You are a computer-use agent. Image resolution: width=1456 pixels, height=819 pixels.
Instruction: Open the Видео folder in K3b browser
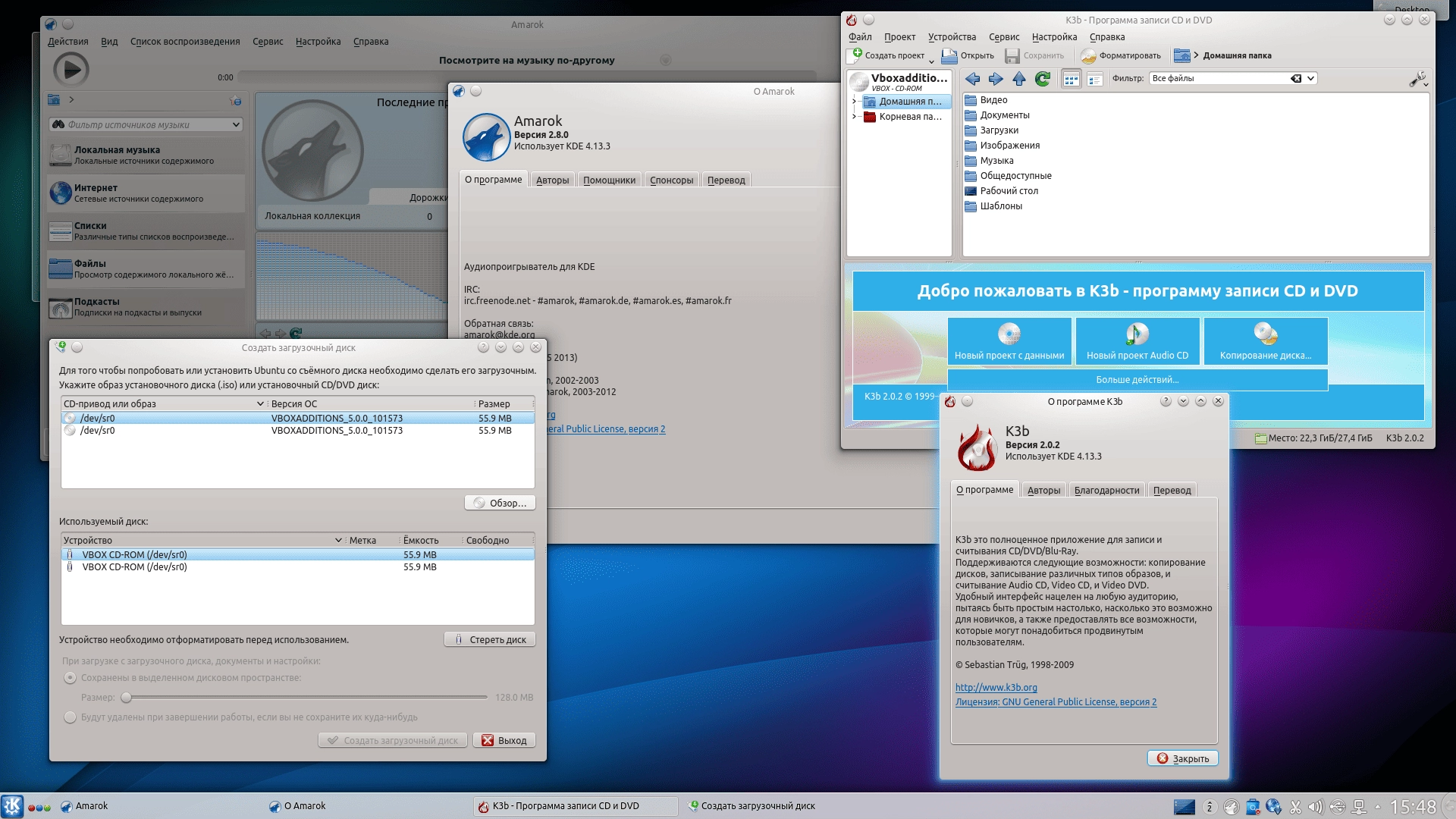tap(986, 100)
